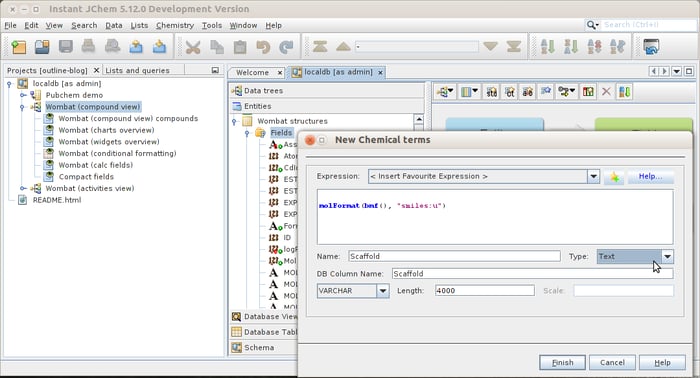Click the star structure icon in entity toolbar
Viewport: 700px width, 378px height.
(x=546, y=92)
